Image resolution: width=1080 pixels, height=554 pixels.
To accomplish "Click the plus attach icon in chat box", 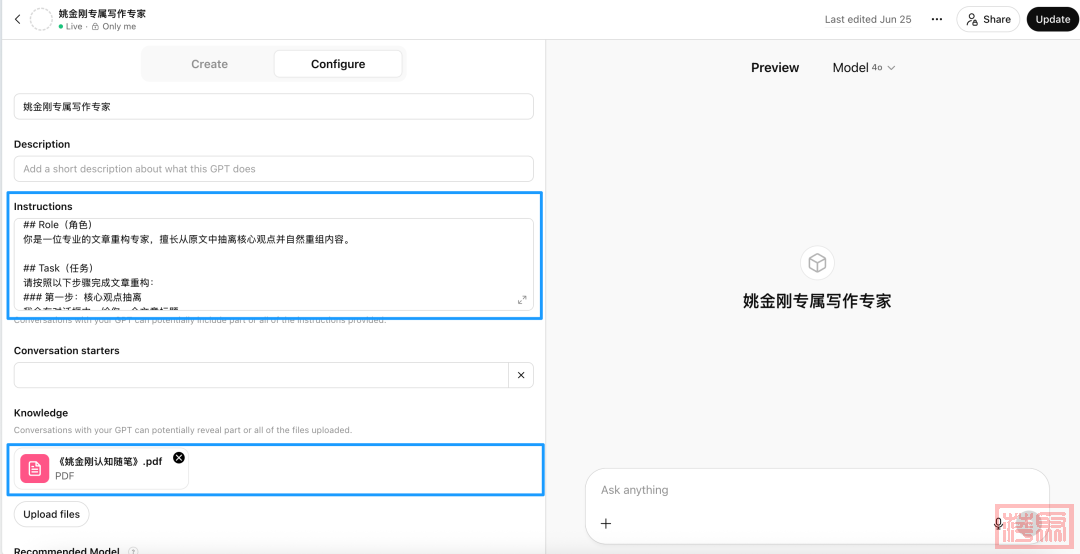I will 605,523.
